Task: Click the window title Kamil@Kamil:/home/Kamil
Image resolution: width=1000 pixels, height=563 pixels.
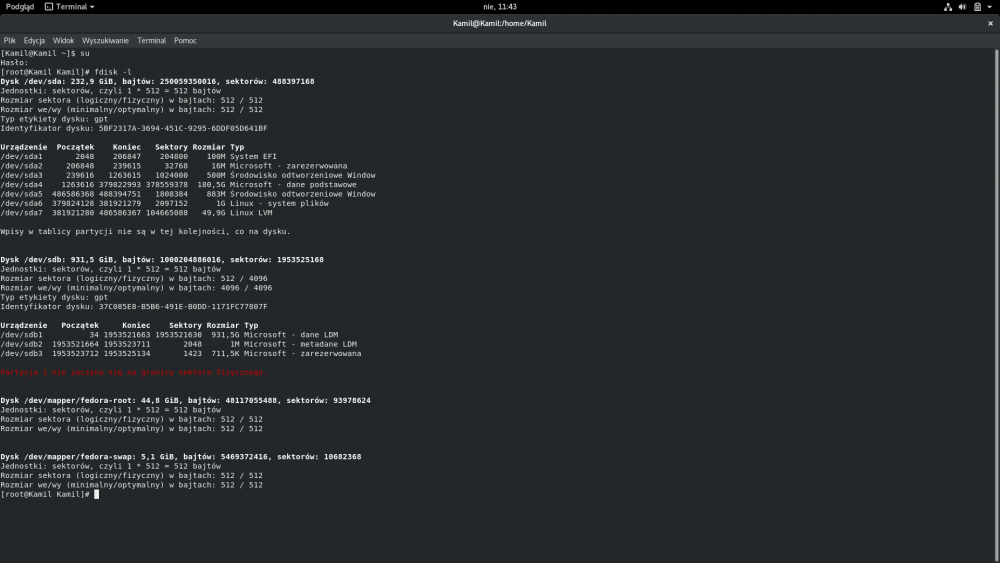Action: click(x=499, y=23)
